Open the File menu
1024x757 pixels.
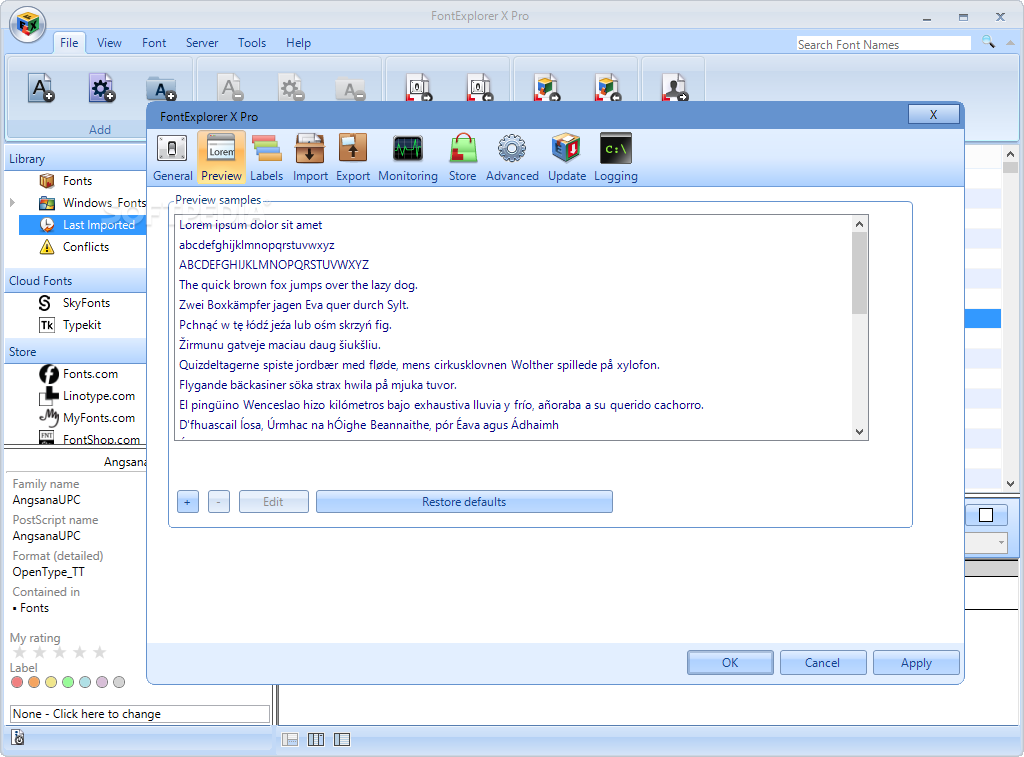[69, 42]
